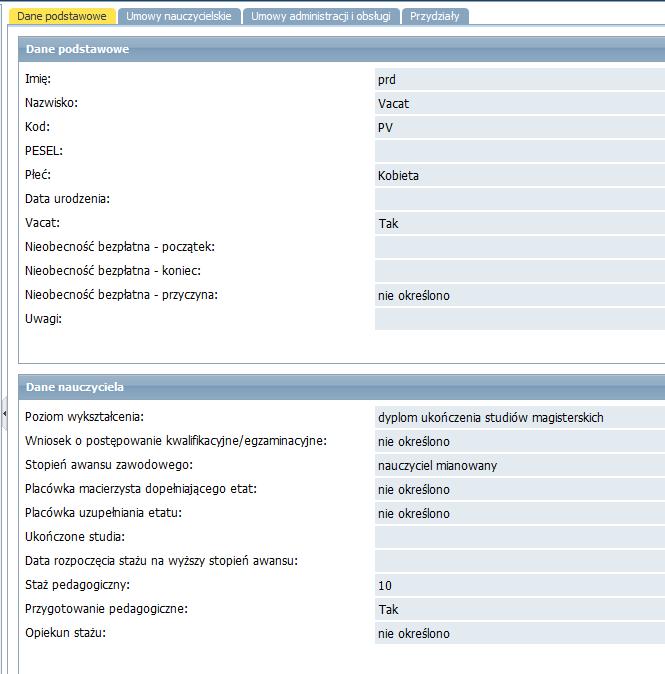Screen dimensions: 665x674
Task: Click the Kod: label
Action: [37, 127]
